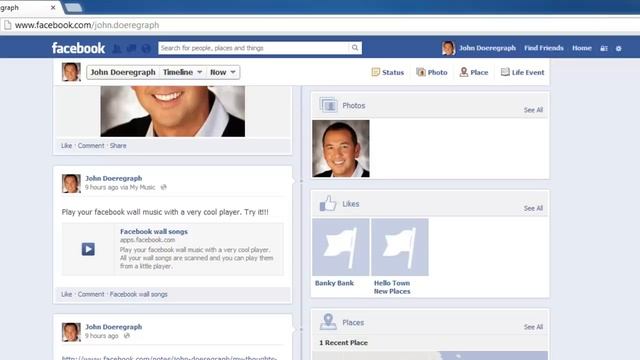Click Photos section heading

353,106
